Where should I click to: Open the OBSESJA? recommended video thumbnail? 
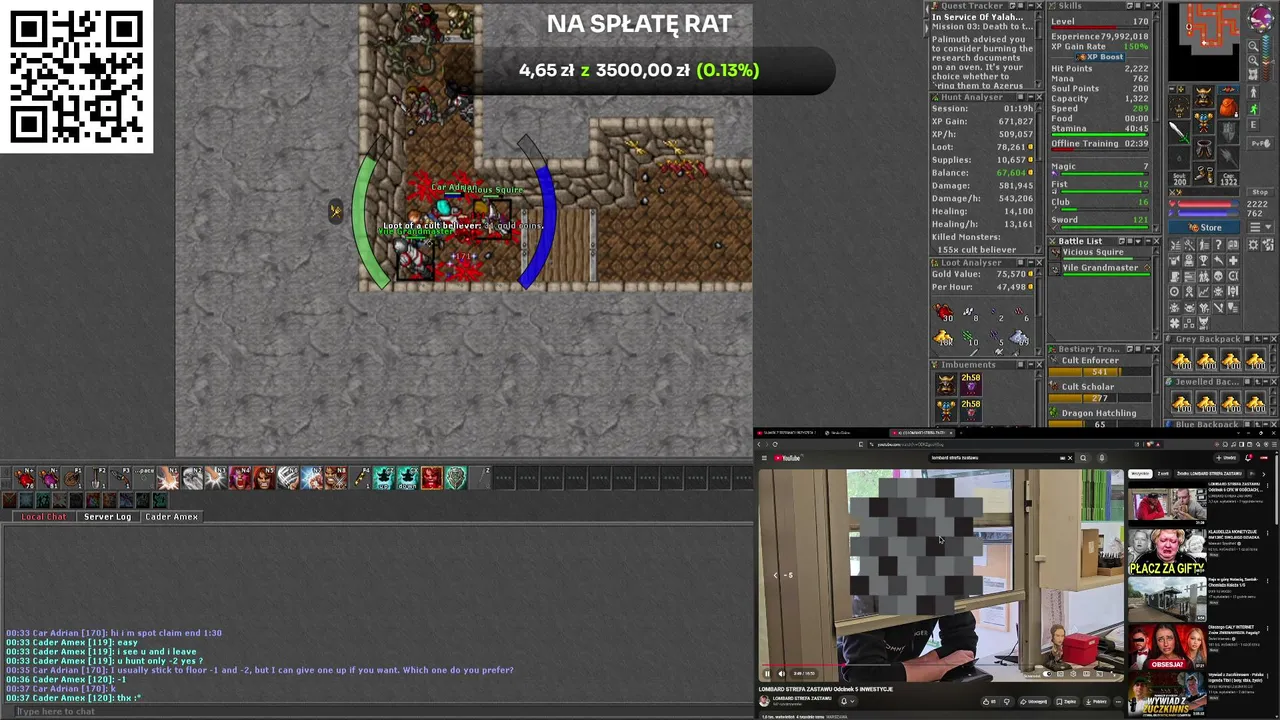coord(1167,648)
